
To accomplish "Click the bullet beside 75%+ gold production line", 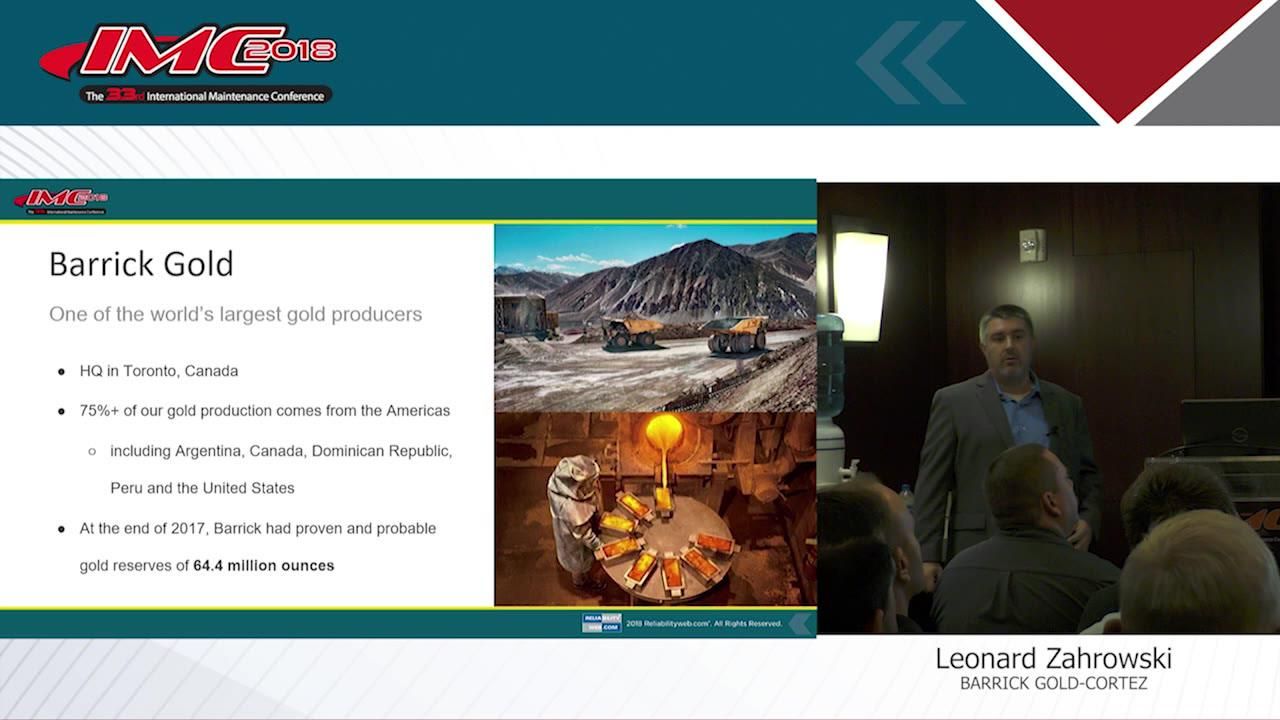I will coord(61,410).
